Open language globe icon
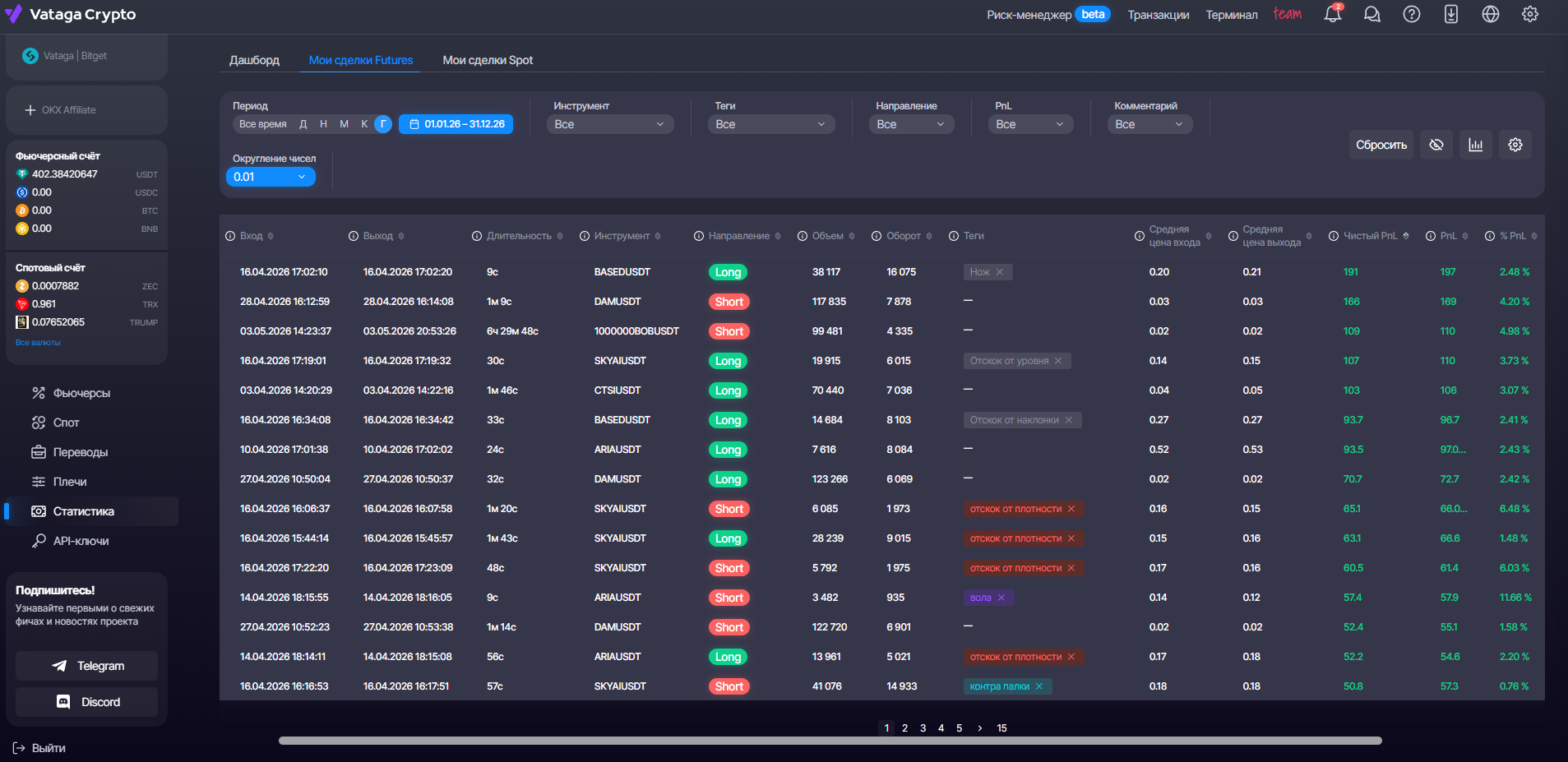 (1490, 14)
